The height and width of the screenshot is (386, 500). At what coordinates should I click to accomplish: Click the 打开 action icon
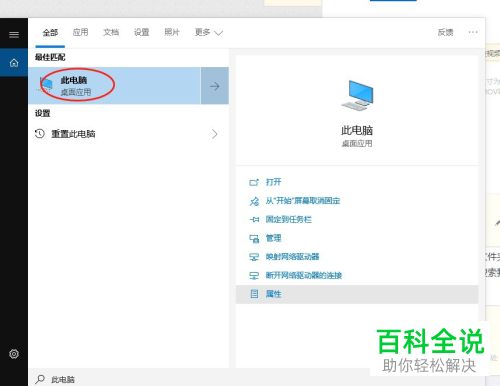254,182
